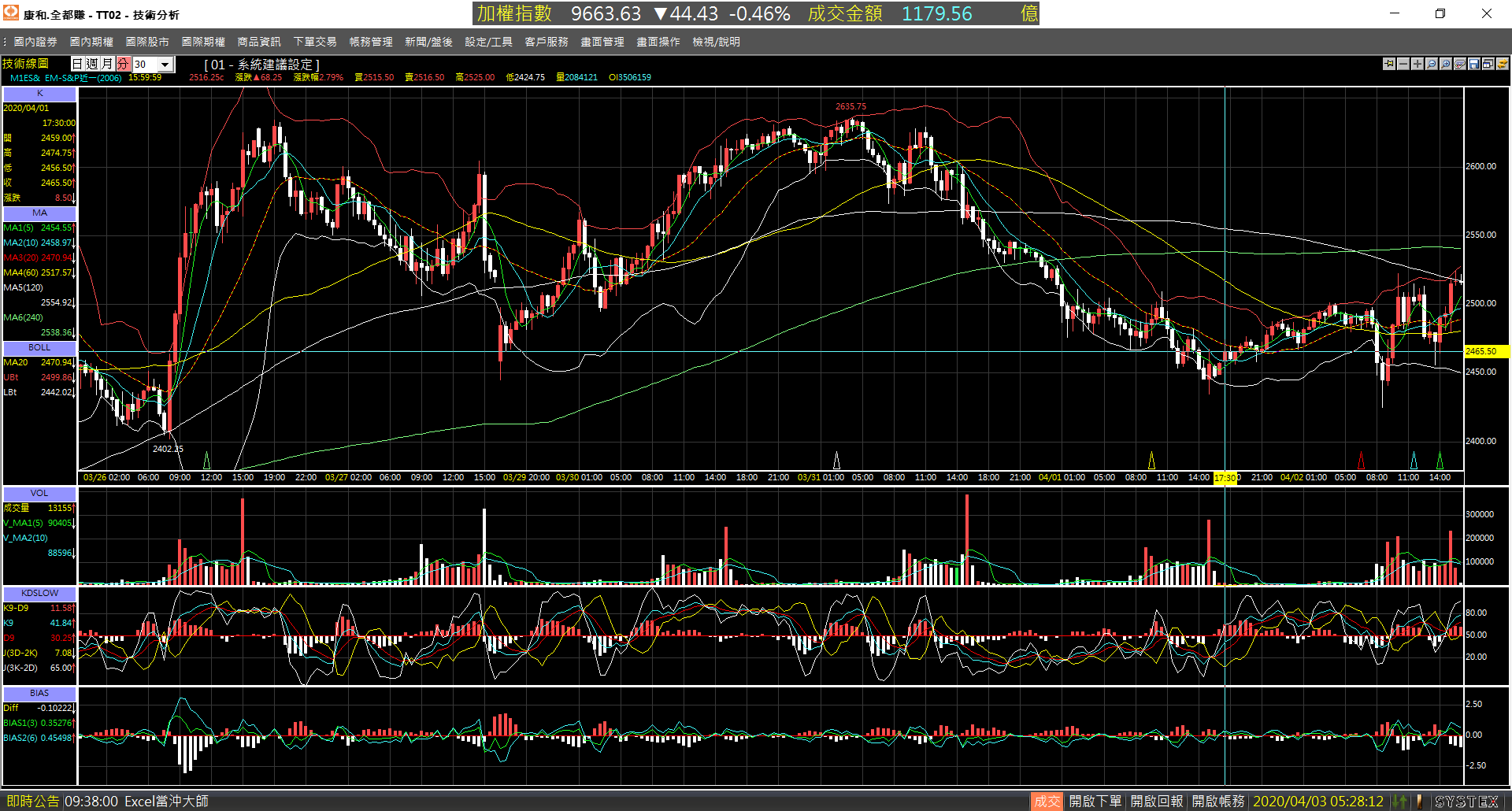Click 開啟帳務 button in status bar
This screenshot has height=811, width=1512.
tap(1217, 802)
